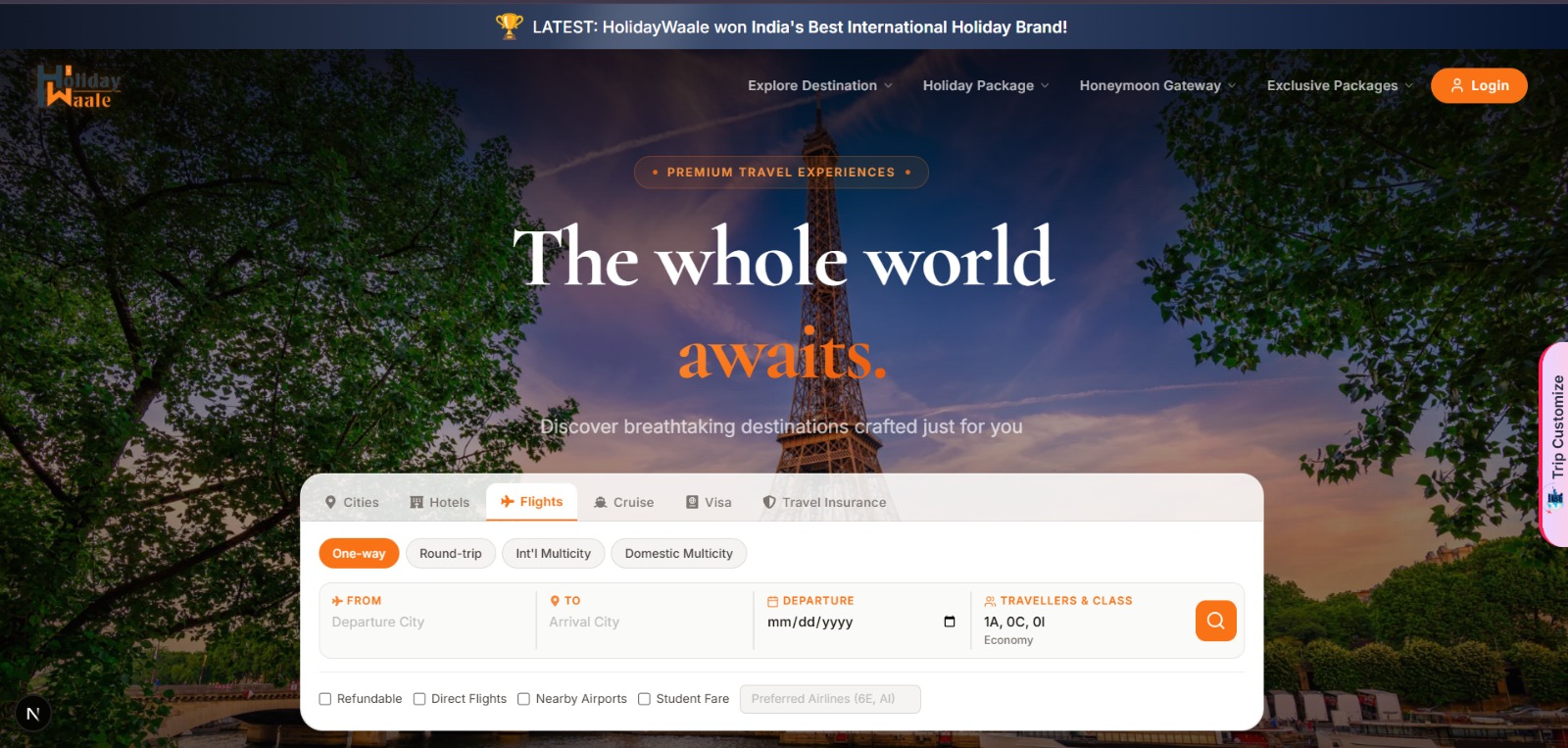Click the user icon inside Login button
Image resolution: width=1568 pixels, height=748 pixels.
coord(1457,85)
